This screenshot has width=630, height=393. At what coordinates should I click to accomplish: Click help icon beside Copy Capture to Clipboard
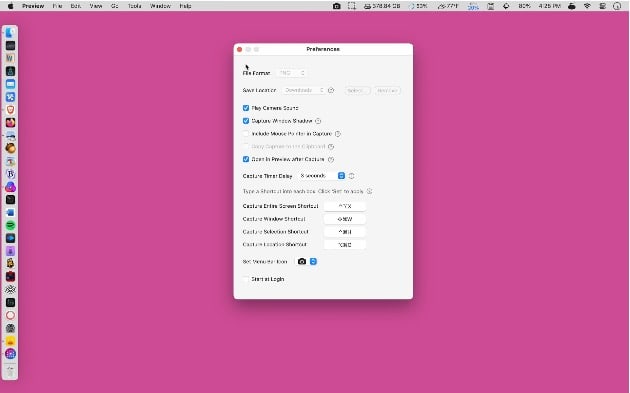[331, 147]
